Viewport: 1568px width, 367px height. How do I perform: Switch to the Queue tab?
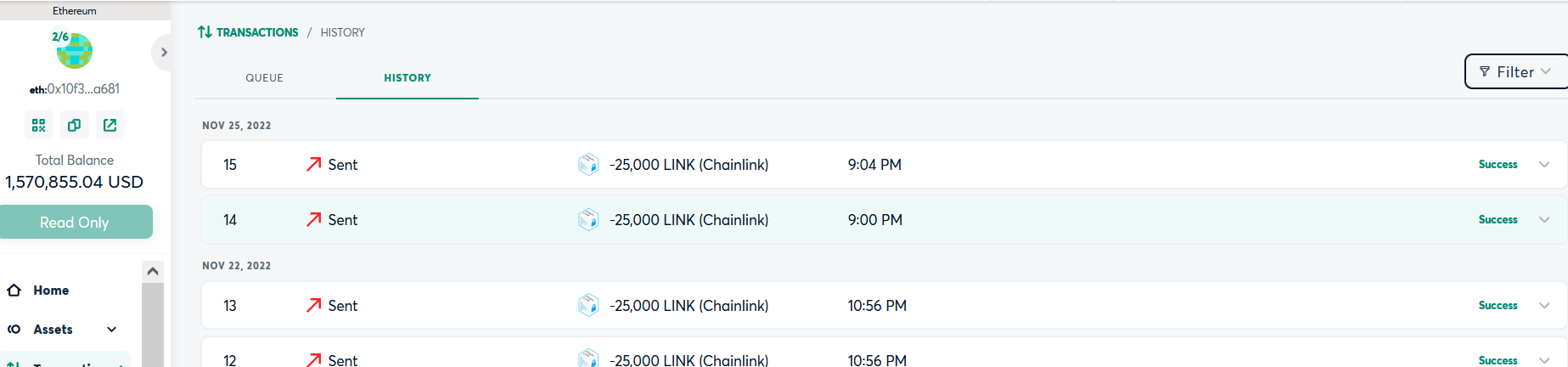[265, 78]
